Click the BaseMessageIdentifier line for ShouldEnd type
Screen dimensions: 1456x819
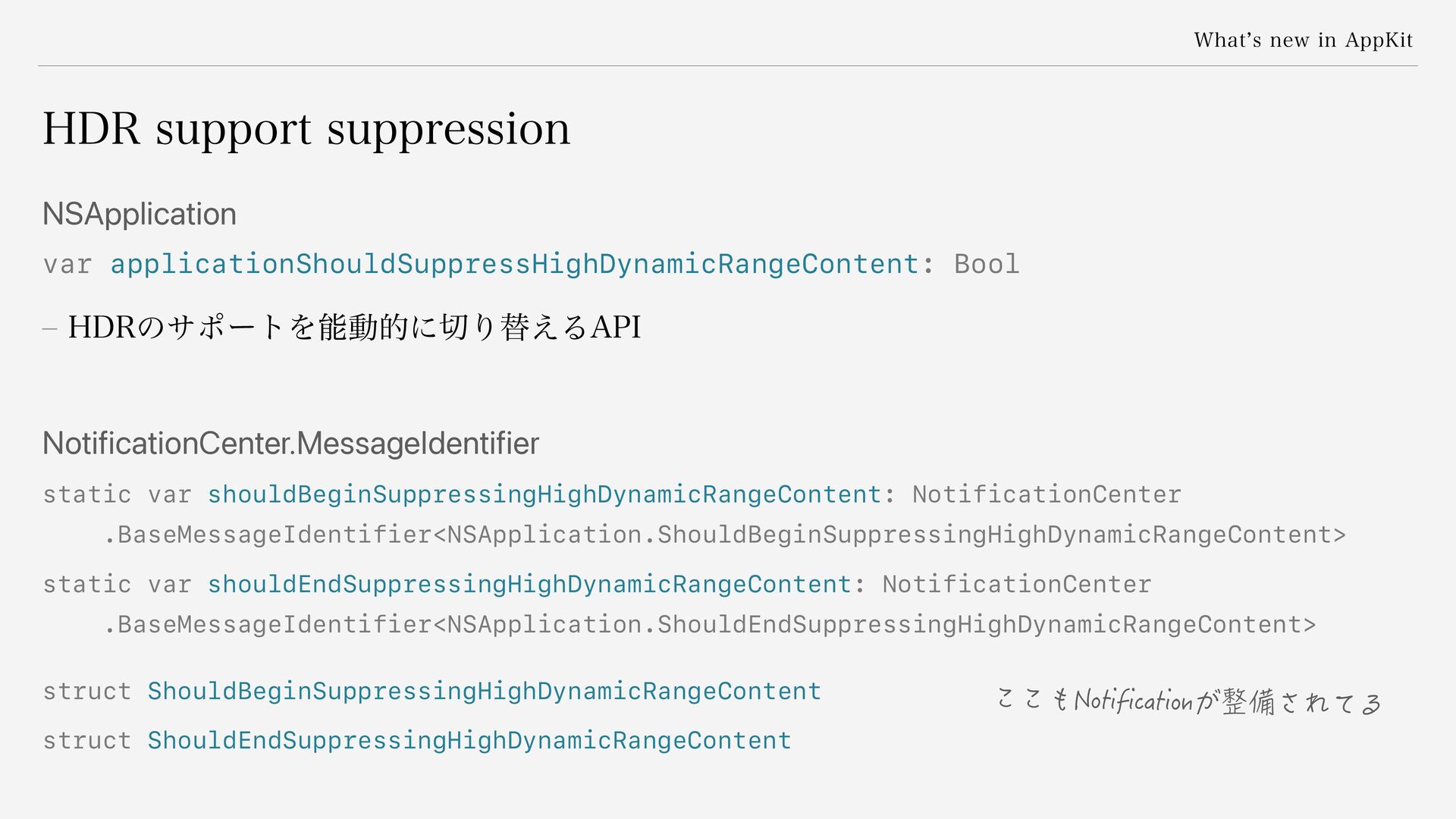click(x=709, y=624)
